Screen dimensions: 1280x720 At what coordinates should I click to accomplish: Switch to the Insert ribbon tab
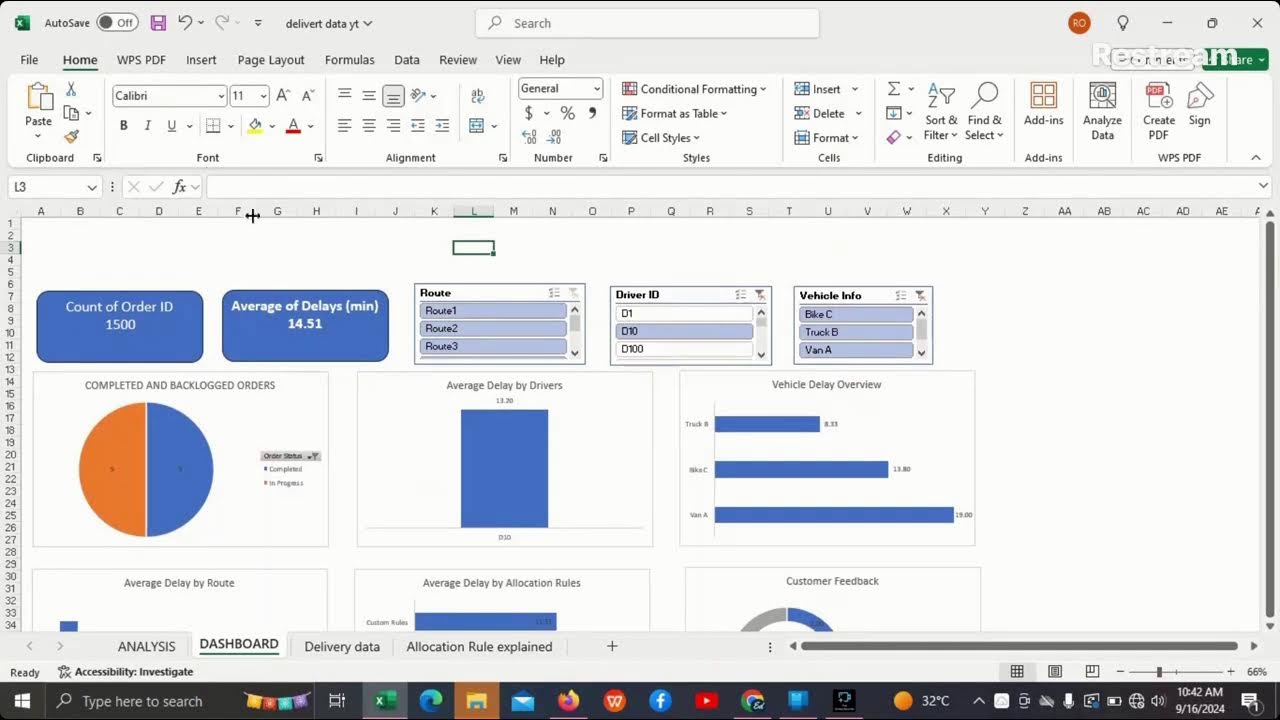(201, 60)
